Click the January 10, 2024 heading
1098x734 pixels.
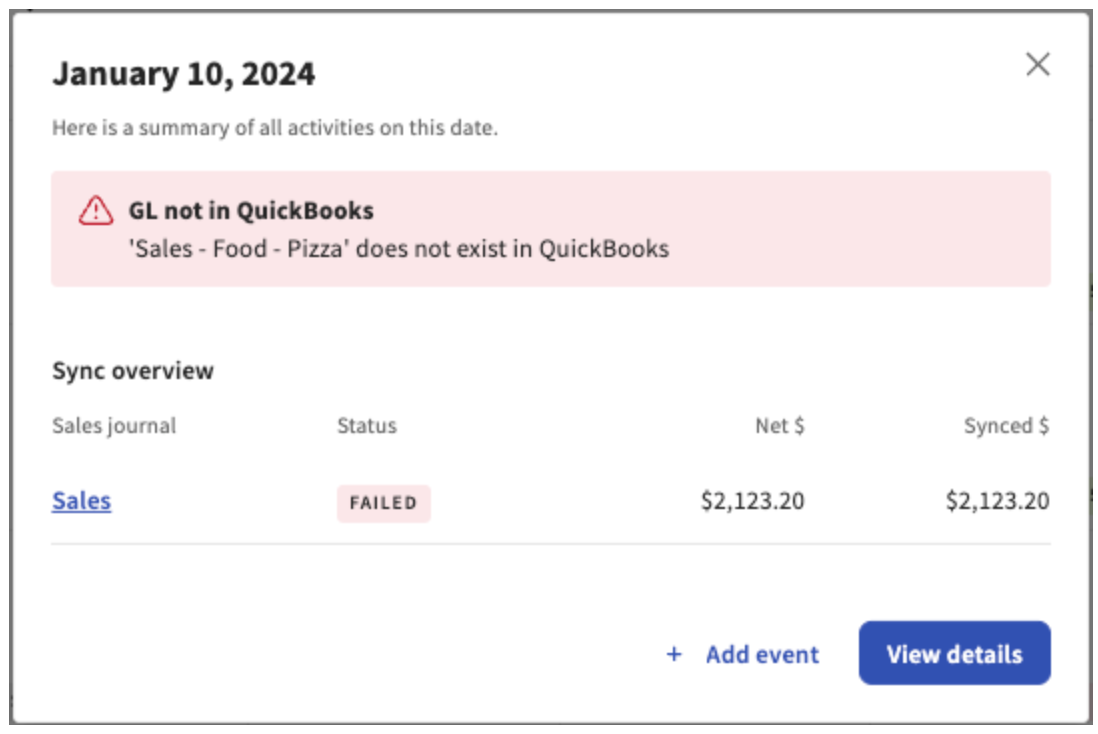183,74
